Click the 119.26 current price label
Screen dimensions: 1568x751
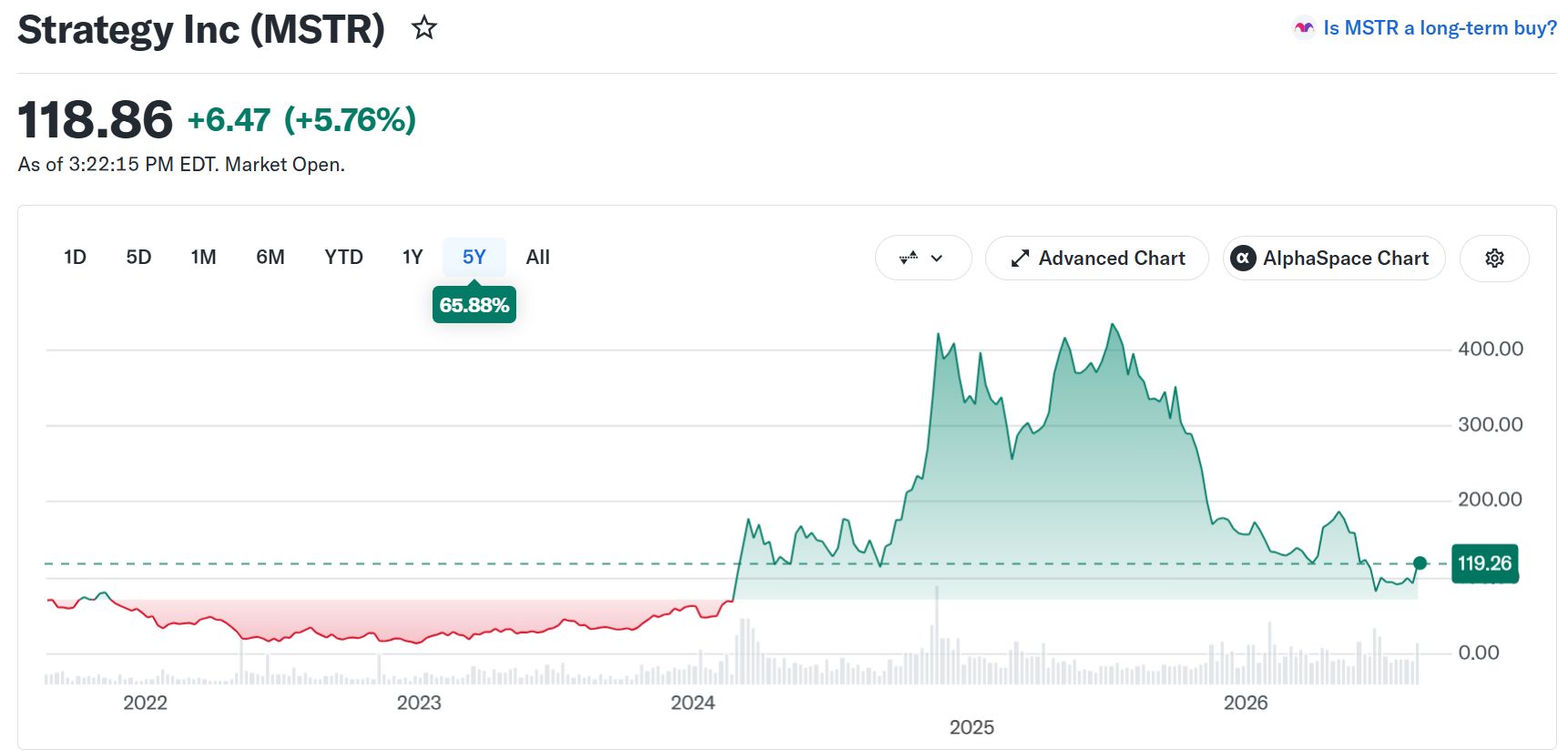[x=1484, y=563]
